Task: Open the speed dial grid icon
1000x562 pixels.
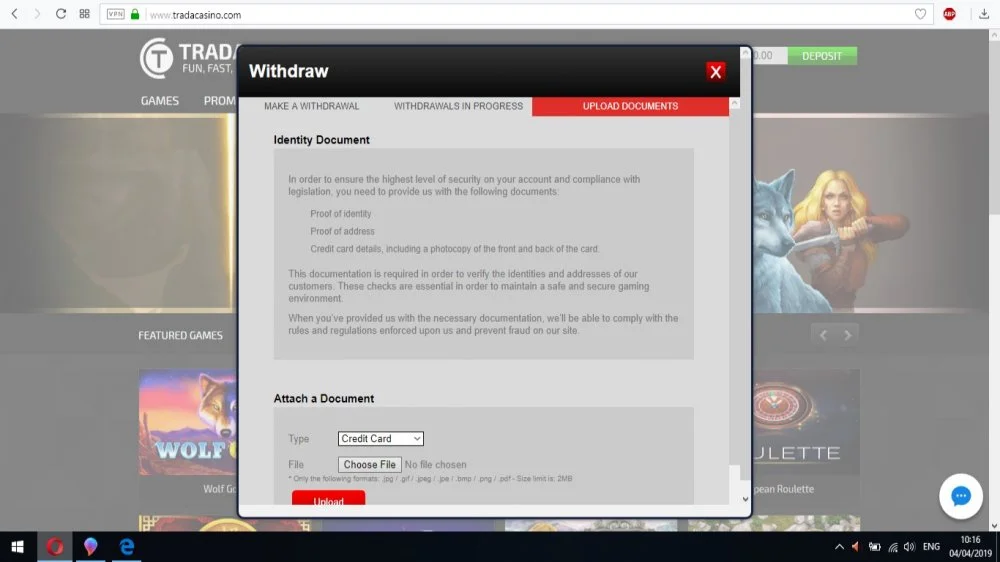Action: [84, 14]
